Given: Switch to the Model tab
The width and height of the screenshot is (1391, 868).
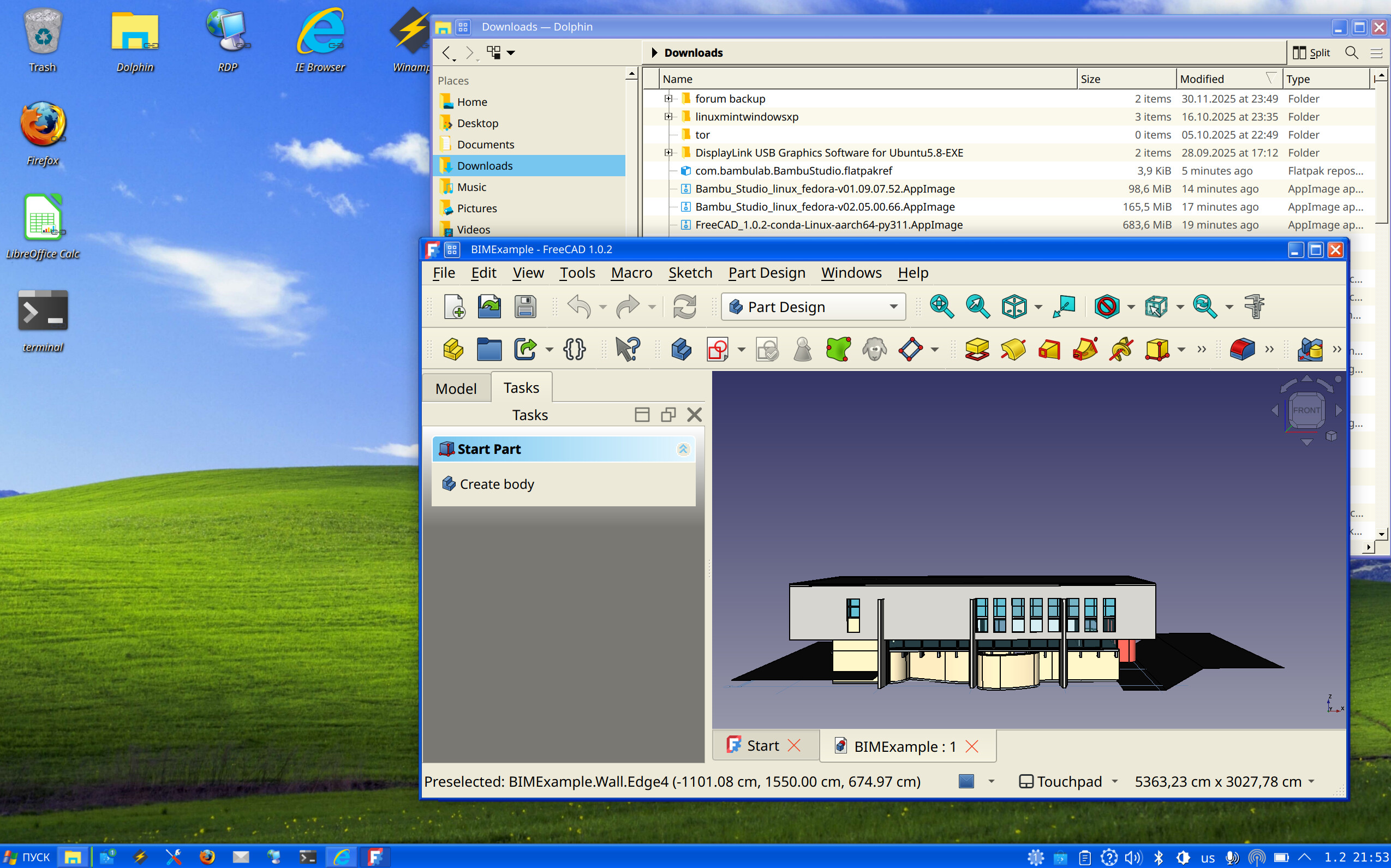Looking at the screenshot, I should 456,388.
